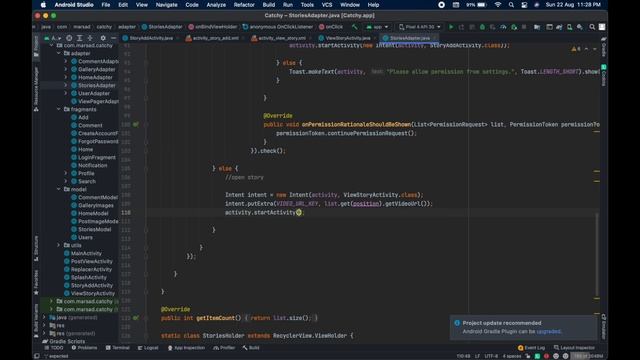Open the App Inspection tool window
This screenshot has width=640, height=360.
(186, 348)
